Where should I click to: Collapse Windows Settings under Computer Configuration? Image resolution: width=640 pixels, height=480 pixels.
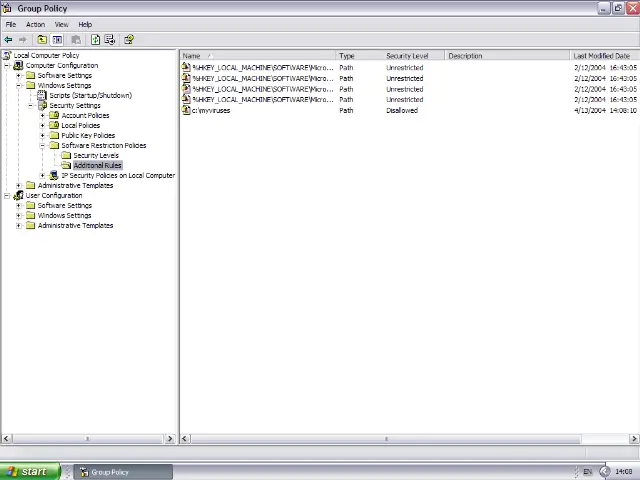pyautogui.click(x=19, y=85)
